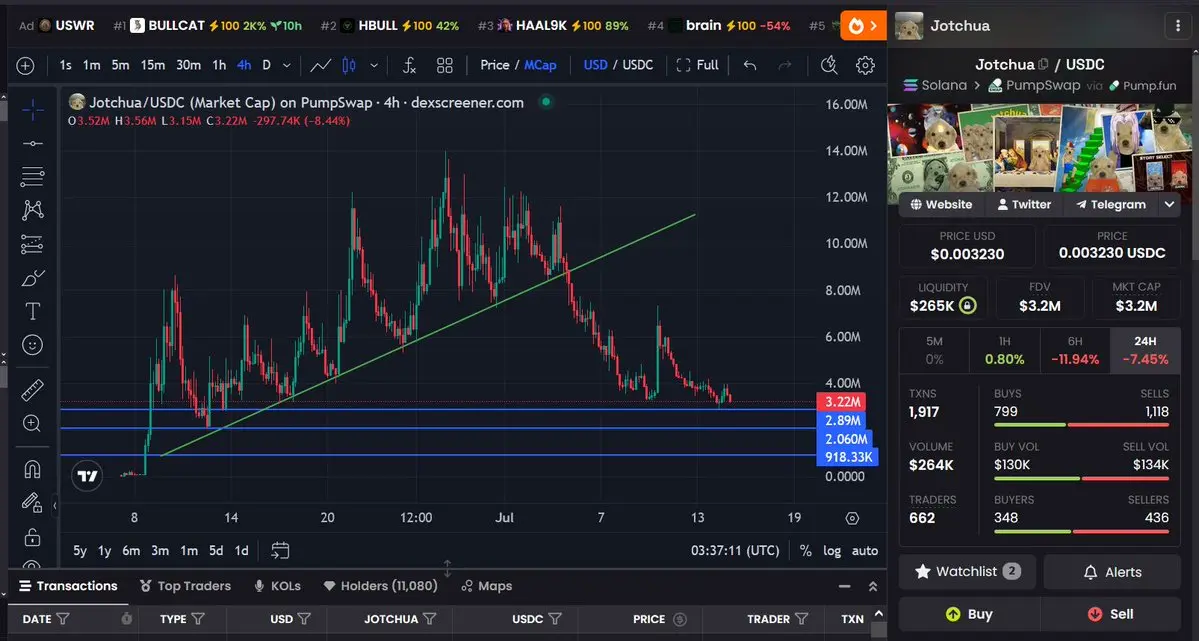Viewport: 1199px width, 641px height.
Task: Open chart type dropdown arrow
Action: pos(374,65)
